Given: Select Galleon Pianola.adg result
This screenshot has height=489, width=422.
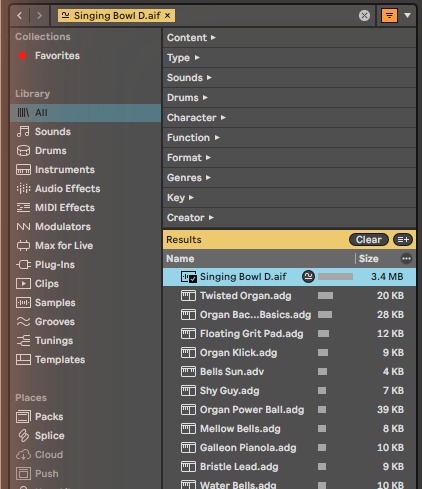Looking at the screenshot, I should pos(289,448).
